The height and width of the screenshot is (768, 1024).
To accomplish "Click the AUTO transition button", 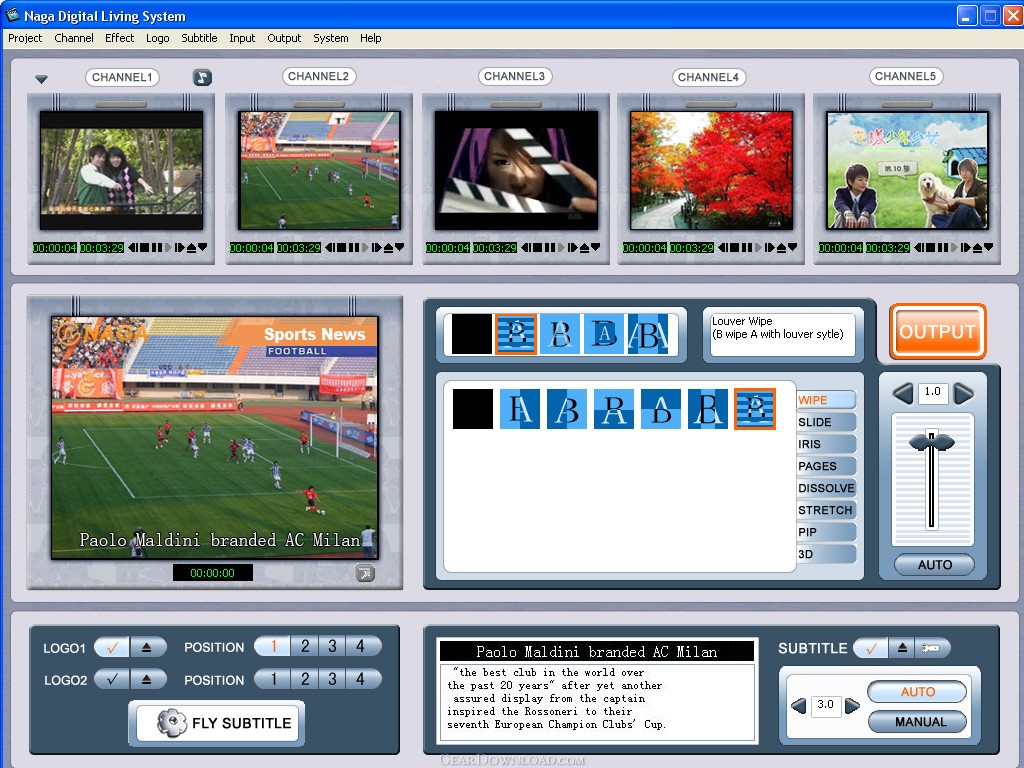I will coord(935,564).
